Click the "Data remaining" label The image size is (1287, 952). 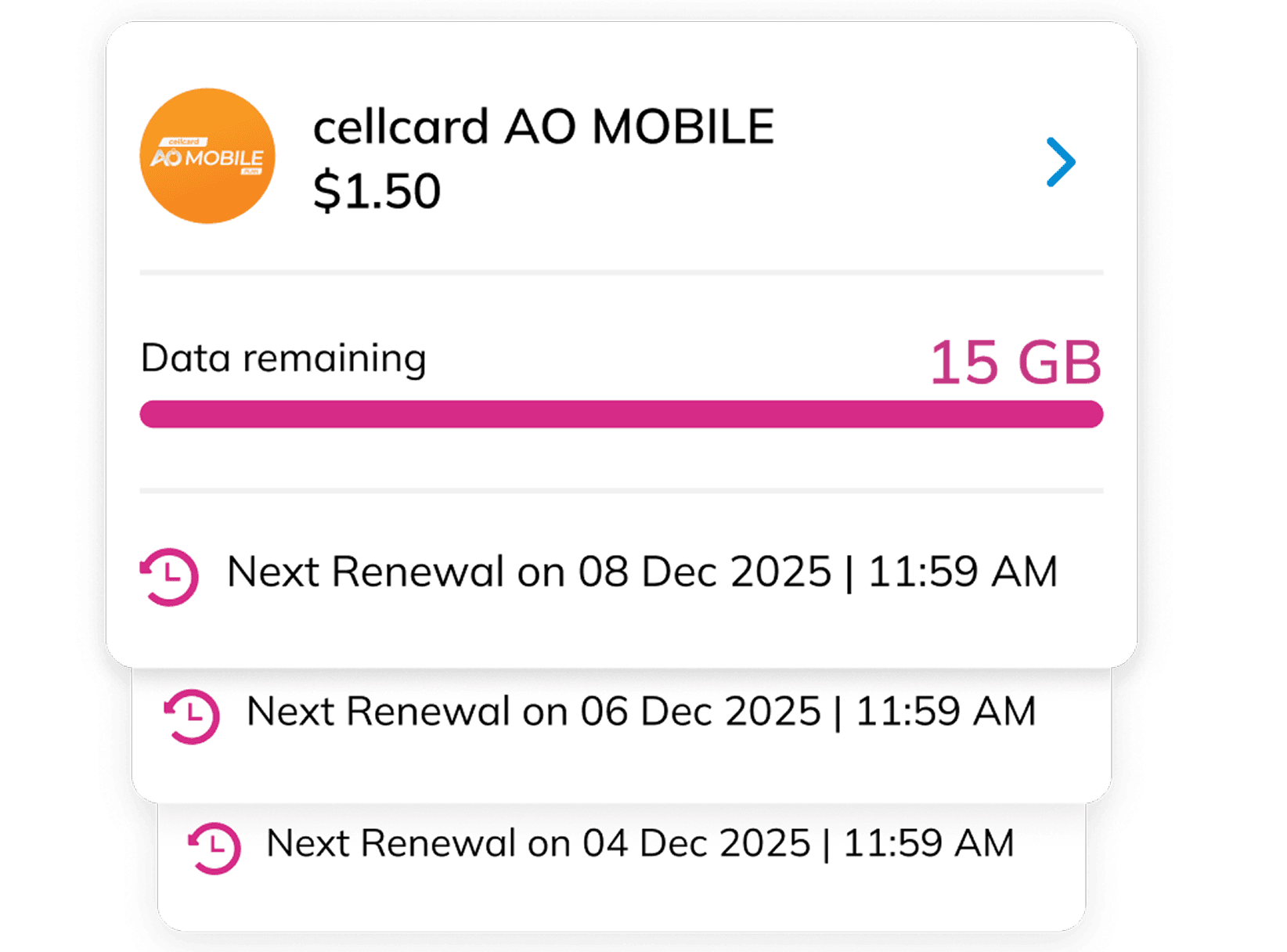pyautogui.click(x=283, y=359)
